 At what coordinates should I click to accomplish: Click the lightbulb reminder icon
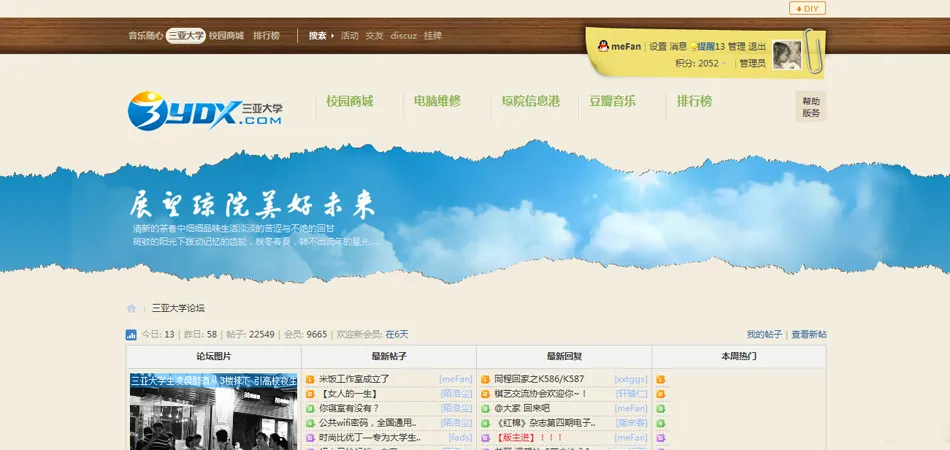[x=694, y=47]
